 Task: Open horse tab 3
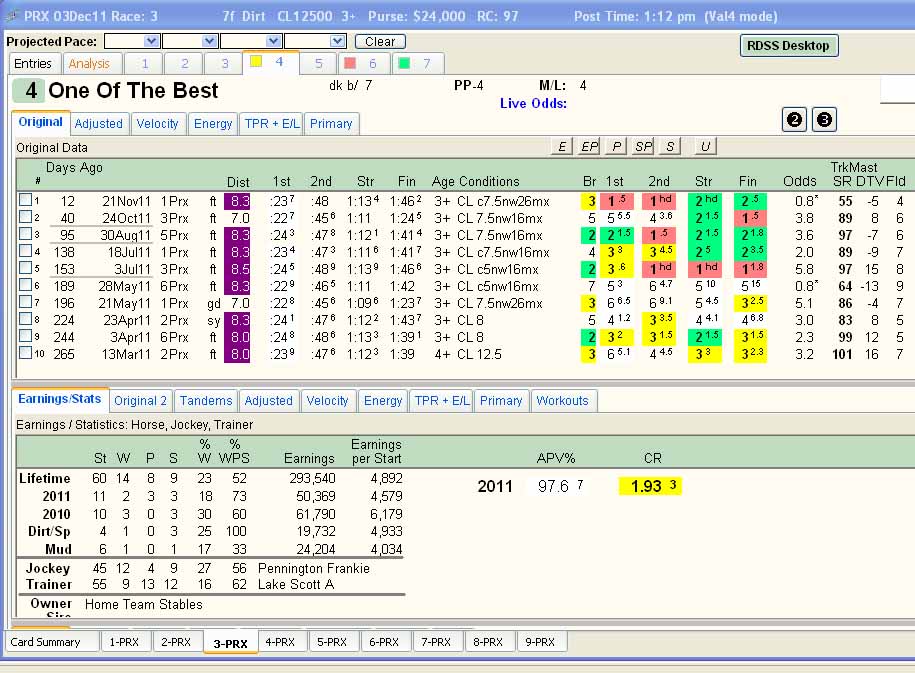(x=225, y=64)
